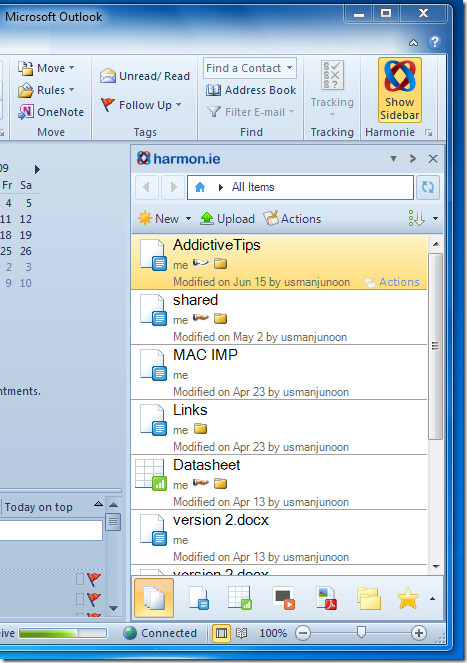Click the home icon in the harmon.ie path bar

tap(200, 187)
